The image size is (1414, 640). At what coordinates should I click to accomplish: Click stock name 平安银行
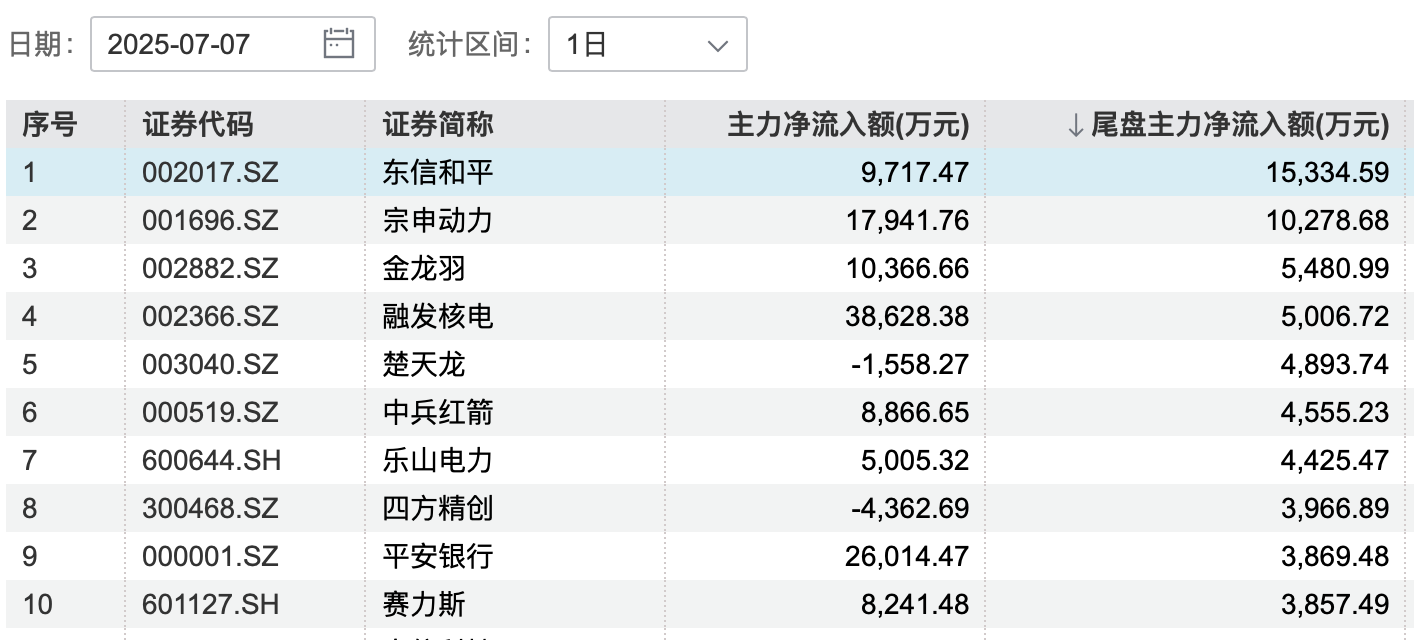[438, 556]
